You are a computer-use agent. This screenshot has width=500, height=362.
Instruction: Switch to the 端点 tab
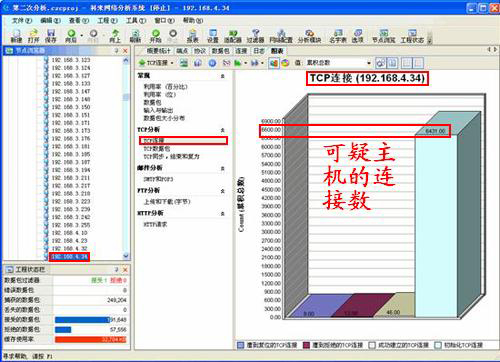182,51
